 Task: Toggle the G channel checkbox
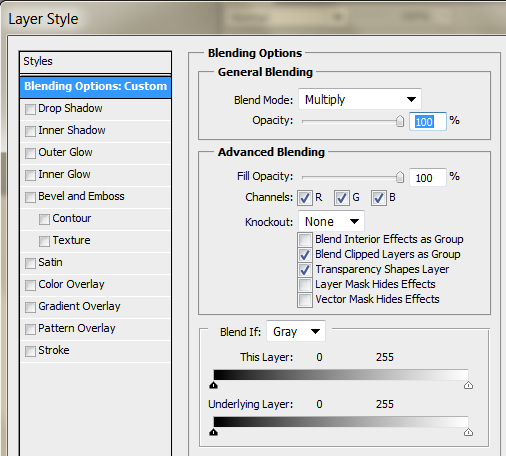tap(342, 198)
